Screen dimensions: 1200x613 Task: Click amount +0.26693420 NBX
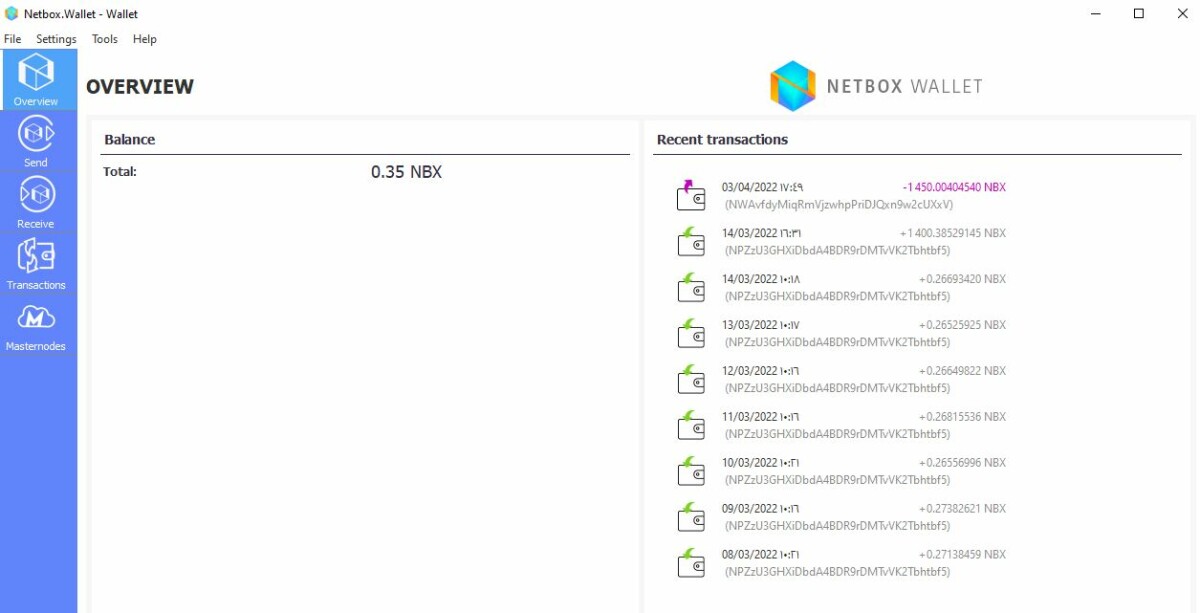tap(963, 279)
